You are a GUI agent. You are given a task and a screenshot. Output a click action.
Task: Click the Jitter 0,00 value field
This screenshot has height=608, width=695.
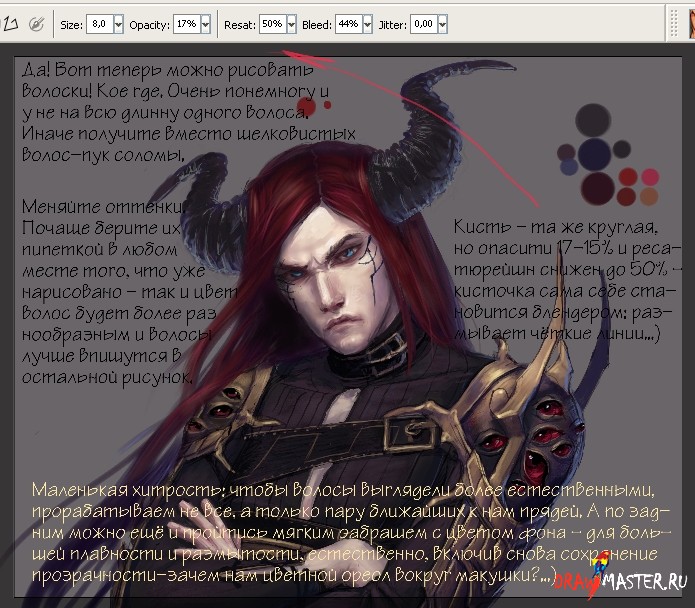(x=424, y=24)
